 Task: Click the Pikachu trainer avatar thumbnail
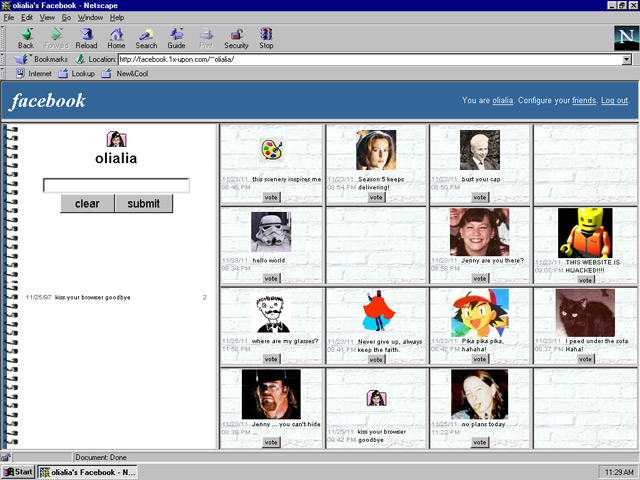coord(480,312)
